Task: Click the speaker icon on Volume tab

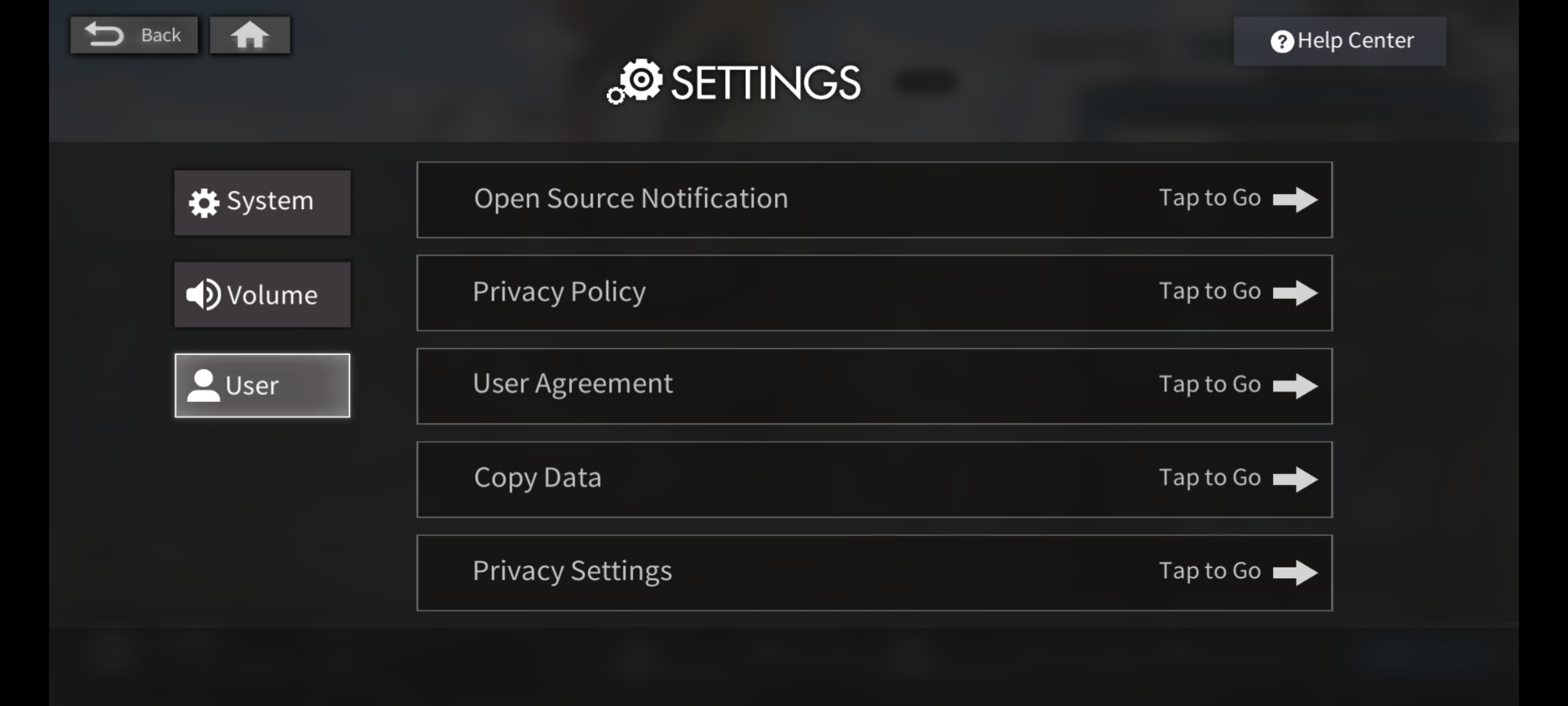Action: 203,295
